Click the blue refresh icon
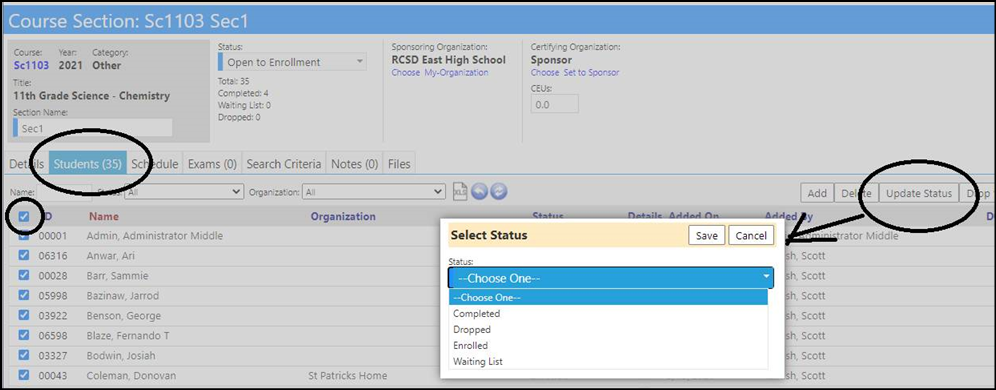Image resolution: width=996 pixels, height=390 pixels. (499, 192)
